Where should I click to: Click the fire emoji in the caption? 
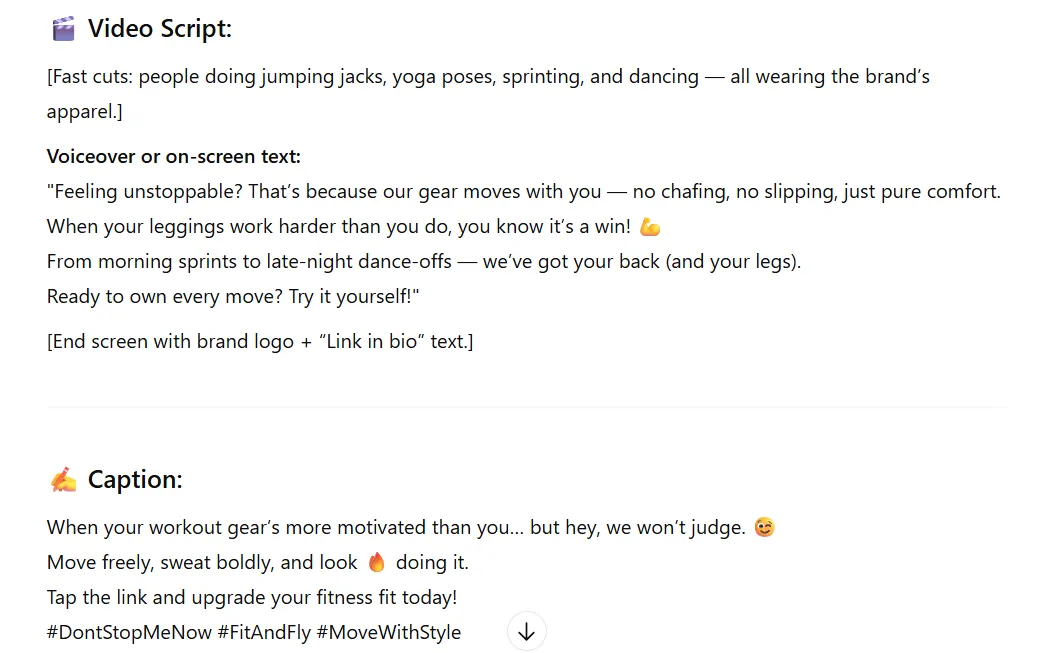point(376,562)
